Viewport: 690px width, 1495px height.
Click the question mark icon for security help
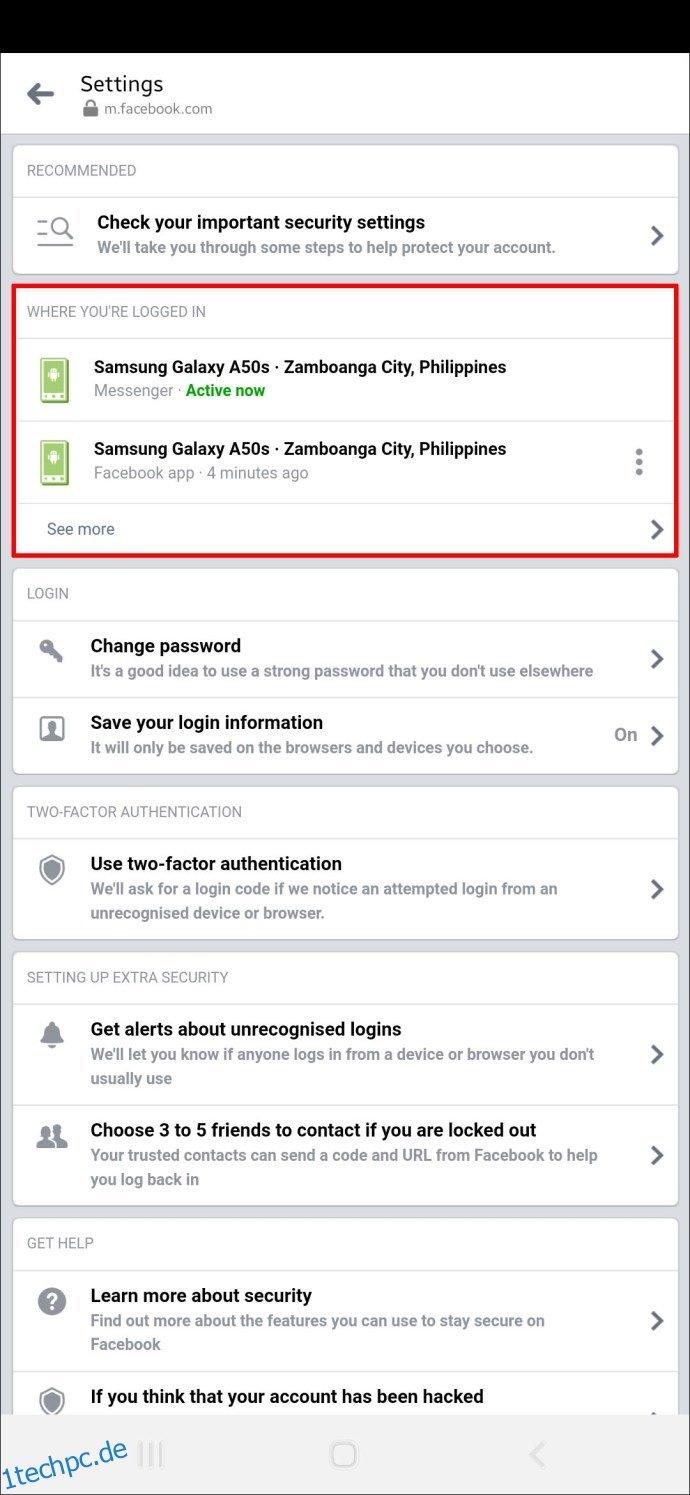pyautogui.click(x=52, y=1301)
